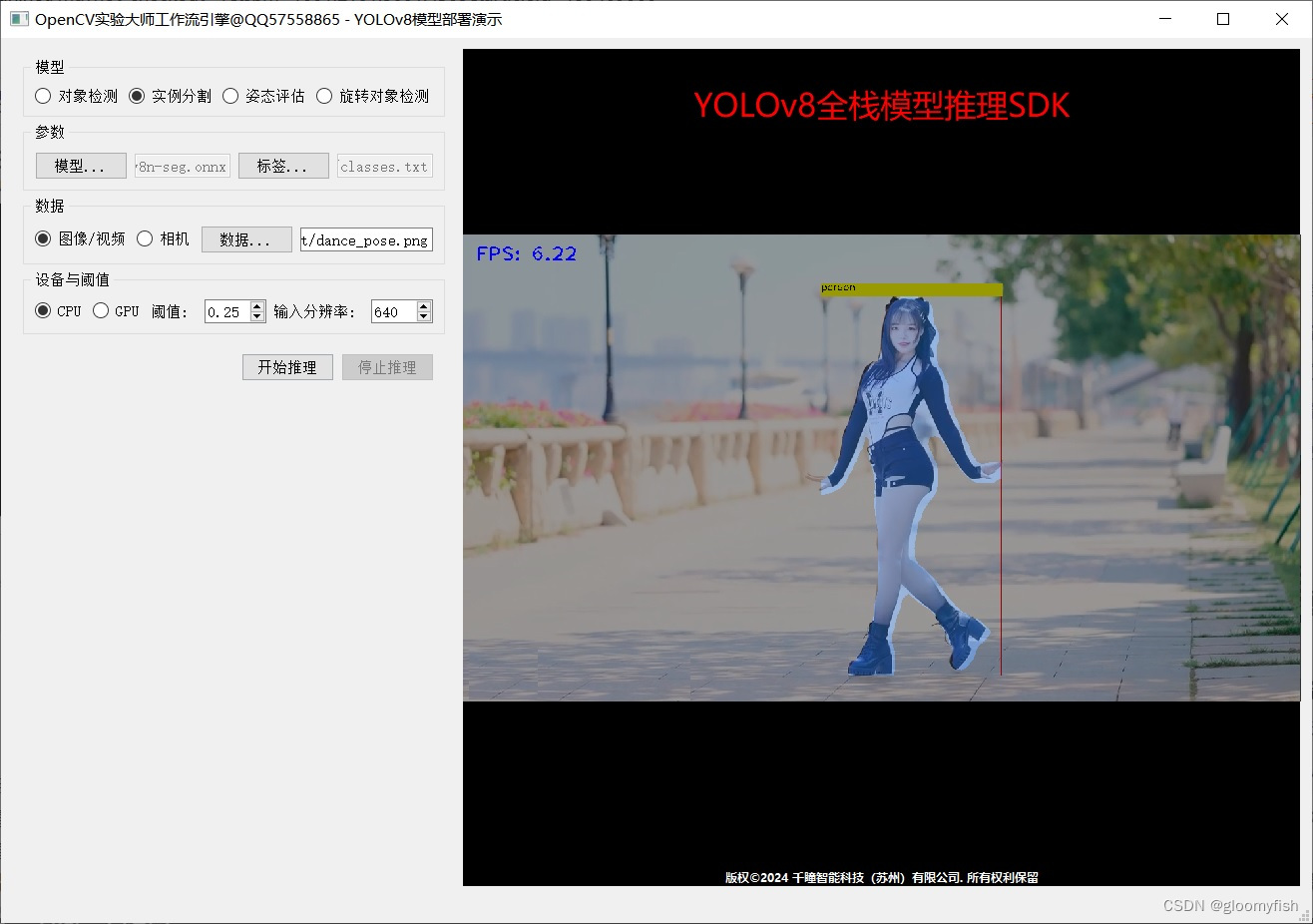Enable the GPU device option

click(101, 310)
